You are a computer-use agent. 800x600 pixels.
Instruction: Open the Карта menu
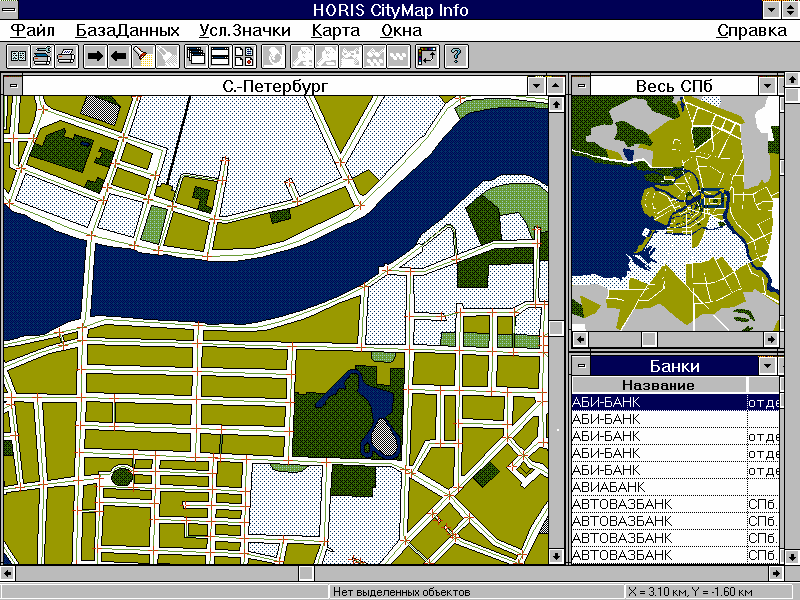click(335, 30)
